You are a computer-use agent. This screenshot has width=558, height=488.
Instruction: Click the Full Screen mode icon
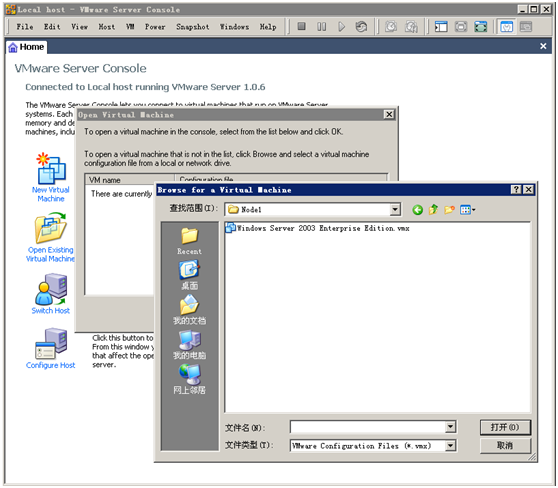pos(480,26)
